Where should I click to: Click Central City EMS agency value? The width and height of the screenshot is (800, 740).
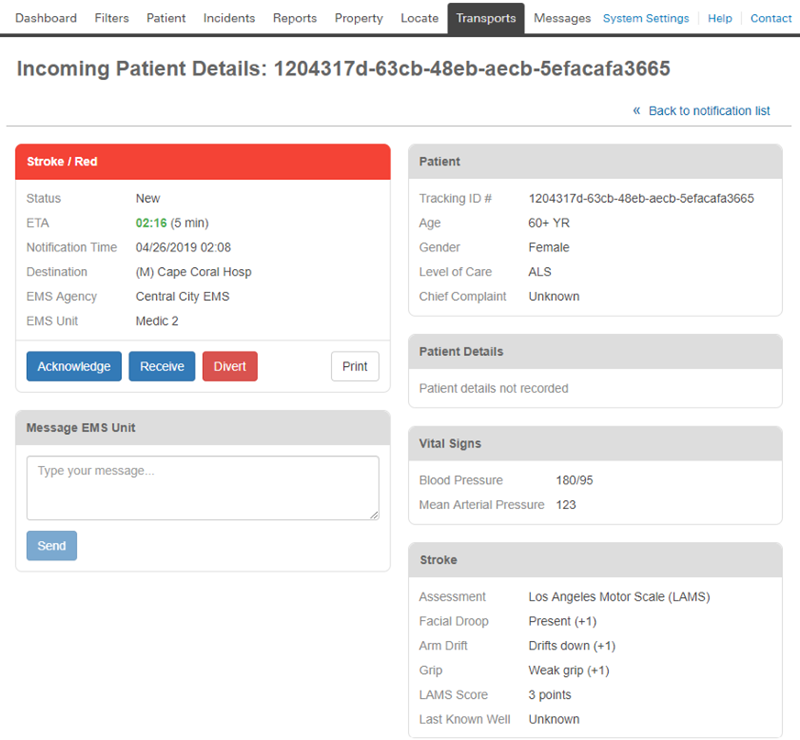point(183,297)
